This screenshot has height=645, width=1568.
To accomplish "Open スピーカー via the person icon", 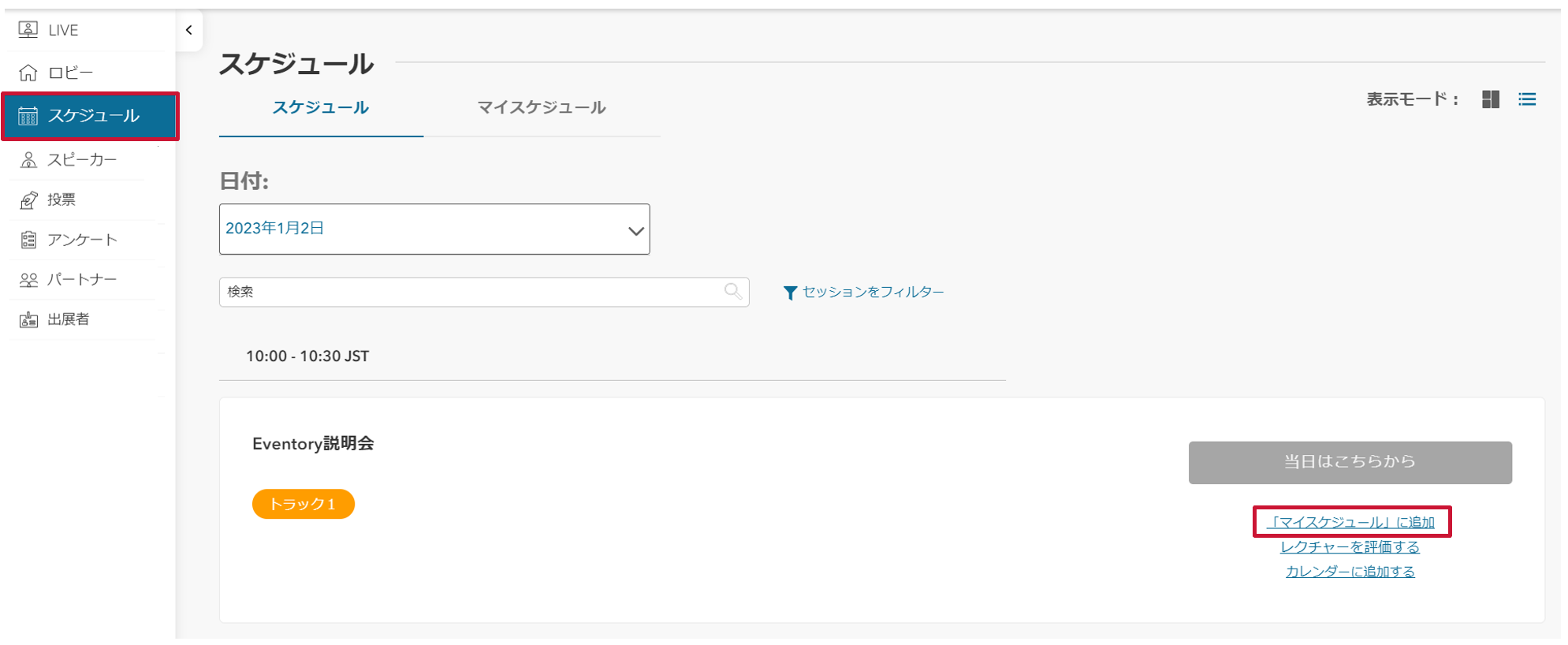I will 28,160.
